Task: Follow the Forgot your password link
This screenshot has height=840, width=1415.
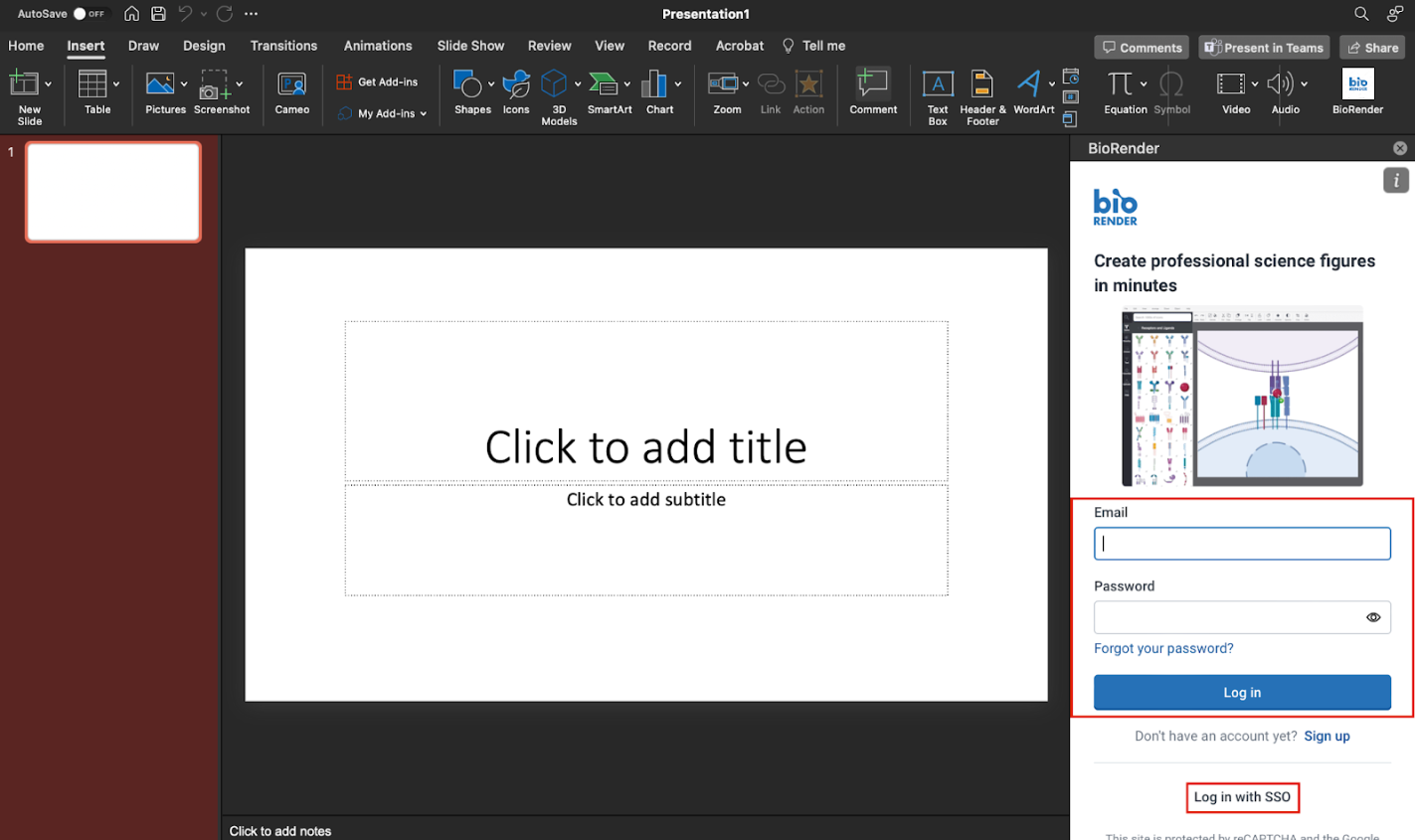Action: (1163, 648)
